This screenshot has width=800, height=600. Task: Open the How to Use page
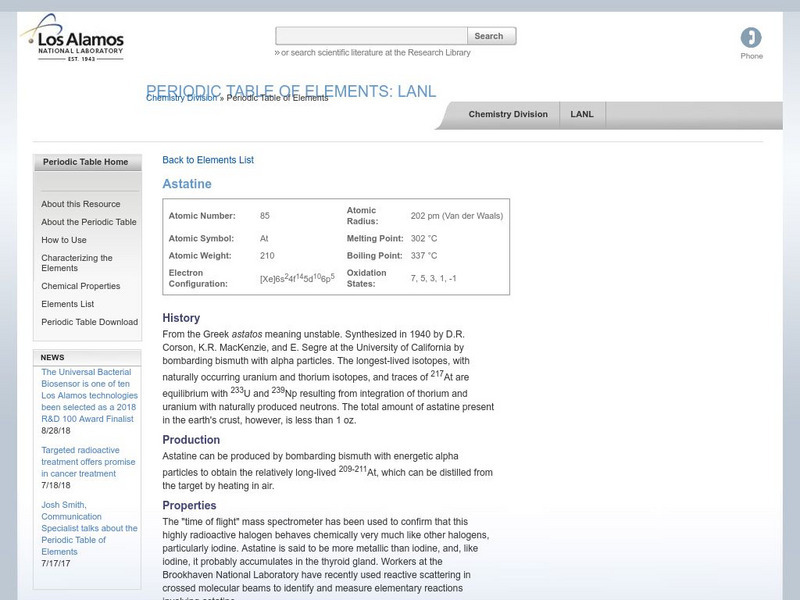point(64,240)
